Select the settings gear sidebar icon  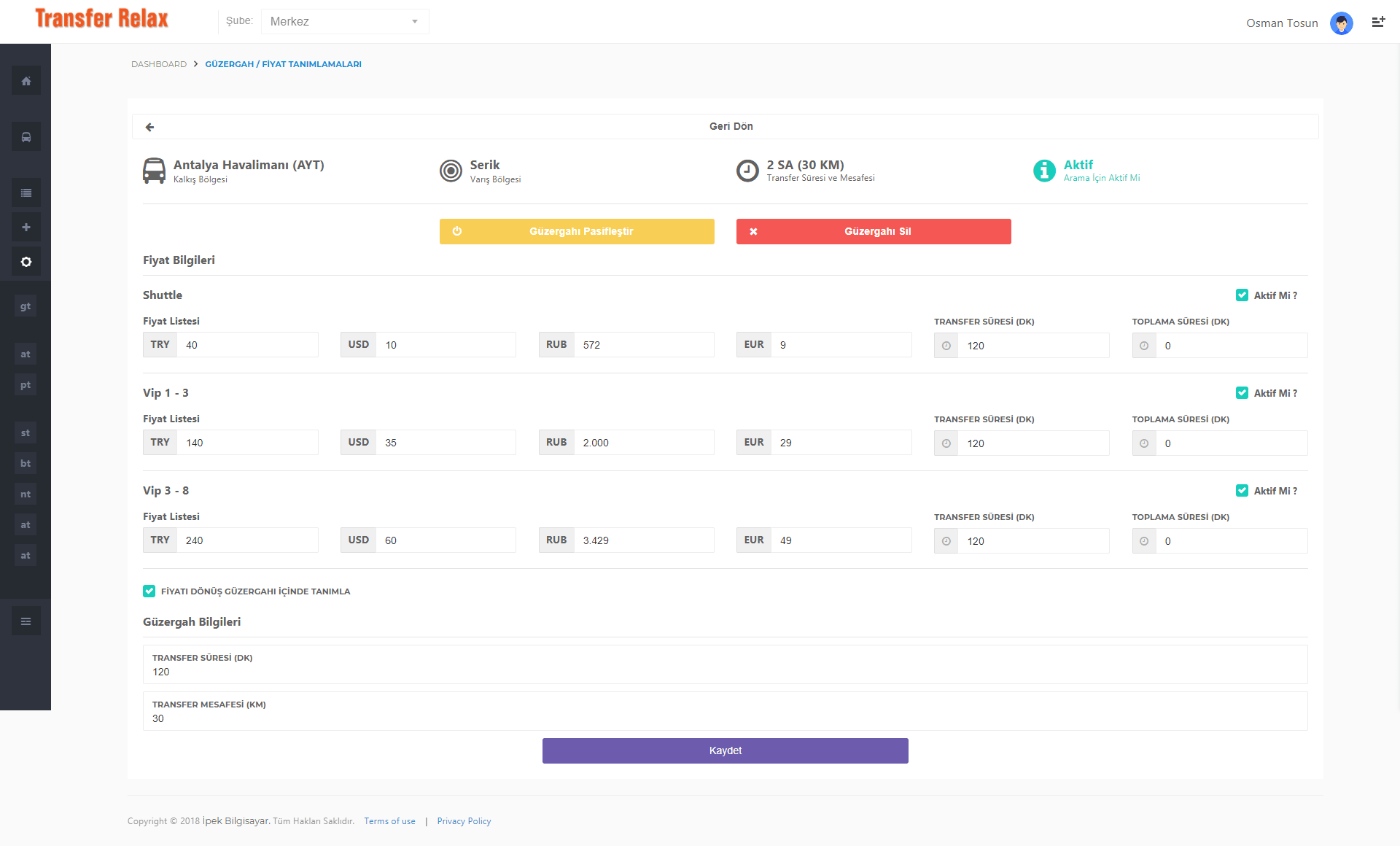[26, 262]
